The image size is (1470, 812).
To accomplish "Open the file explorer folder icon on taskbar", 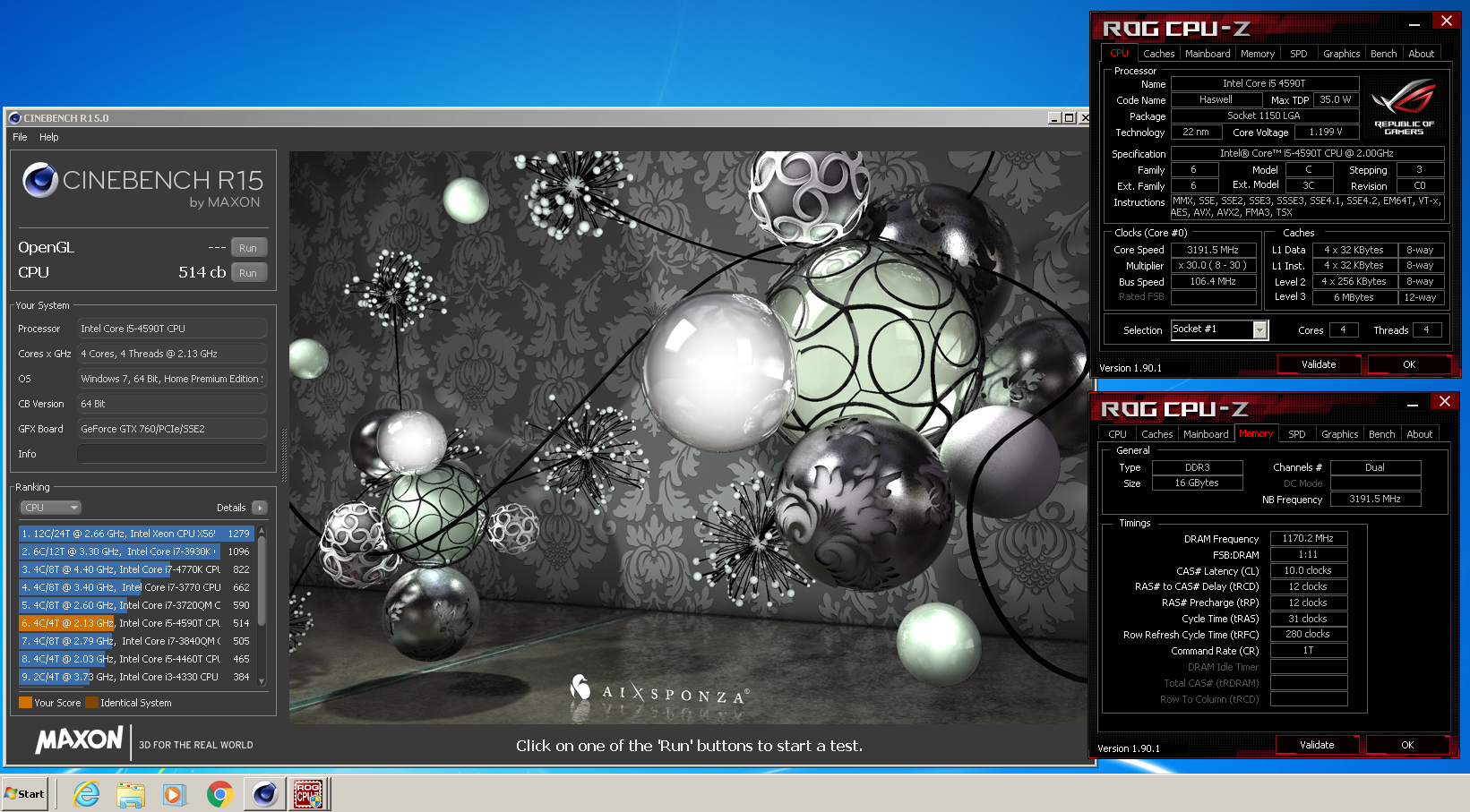I will click(x=131, y=794).
